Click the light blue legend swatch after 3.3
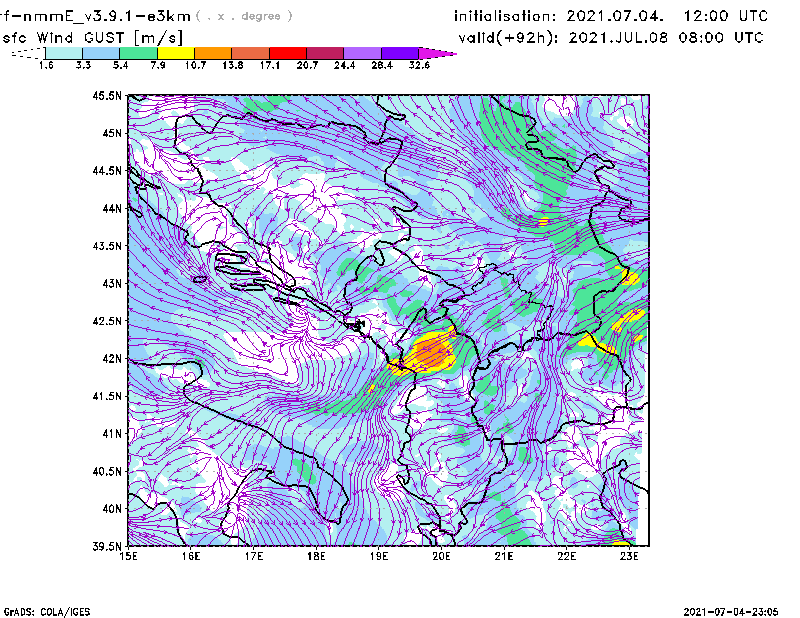Screen dimensions: 800x618 click(101, 53)
